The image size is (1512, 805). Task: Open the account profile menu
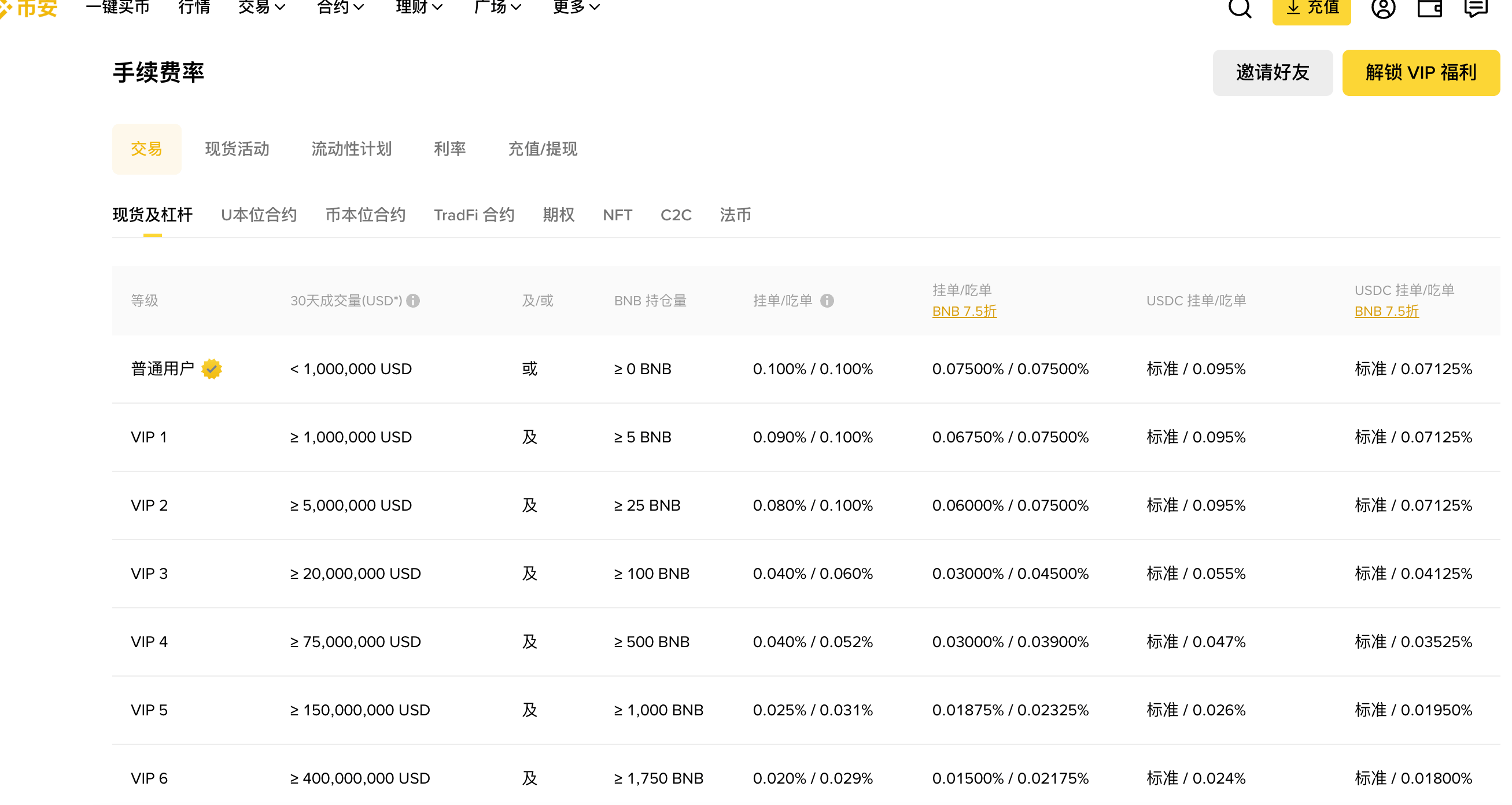pos(1383,9)
